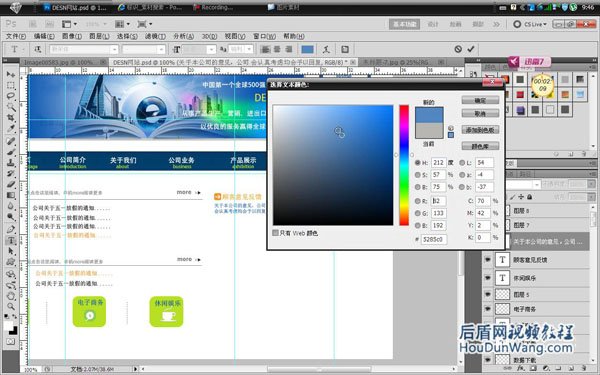Click the 确定 button in color picker

480,100
